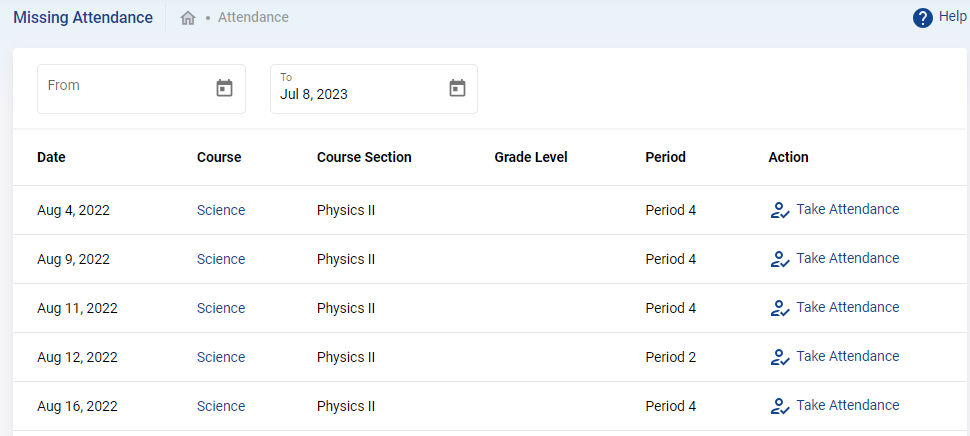Open the To date calendar picker icon

[457, 88]
